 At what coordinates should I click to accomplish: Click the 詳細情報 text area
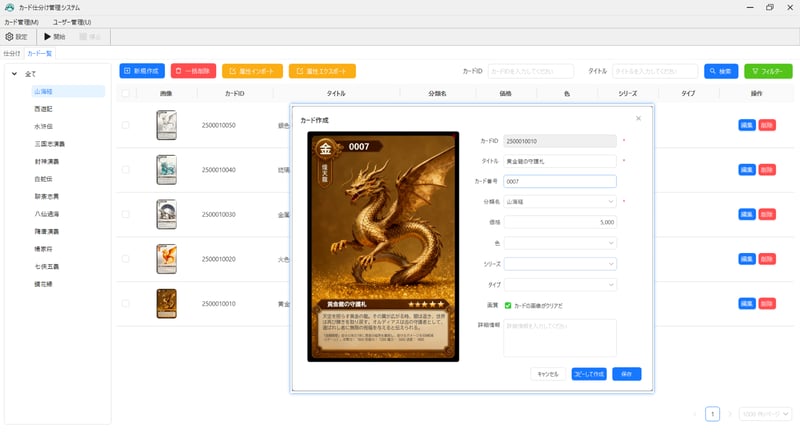click(x=560, y=336)
